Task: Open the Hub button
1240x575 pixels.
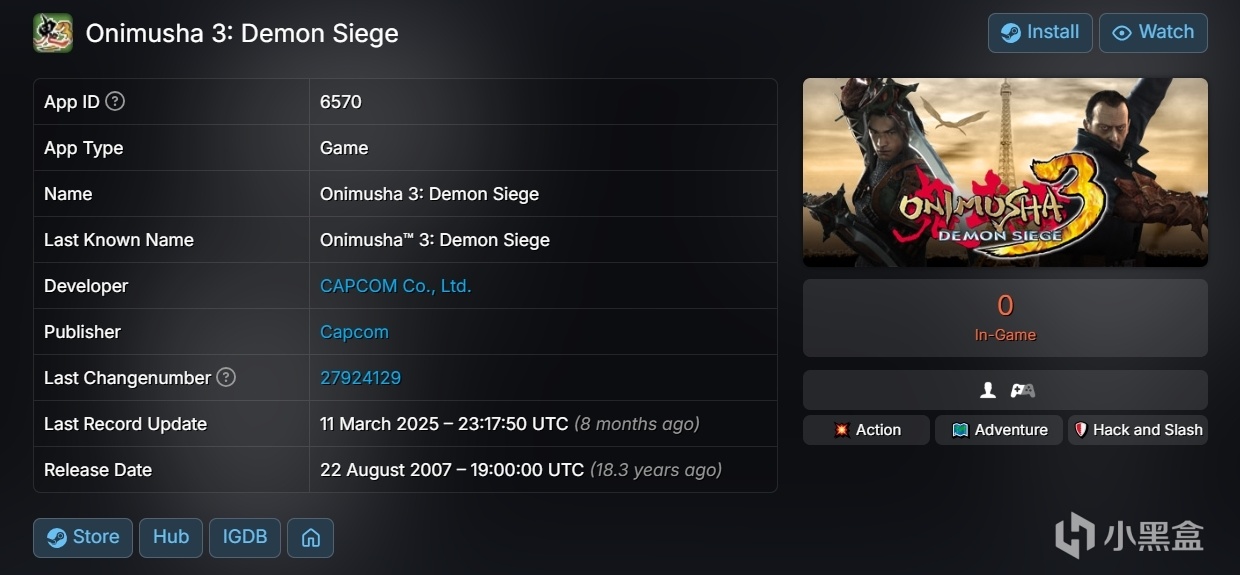Action: [171, 537]
